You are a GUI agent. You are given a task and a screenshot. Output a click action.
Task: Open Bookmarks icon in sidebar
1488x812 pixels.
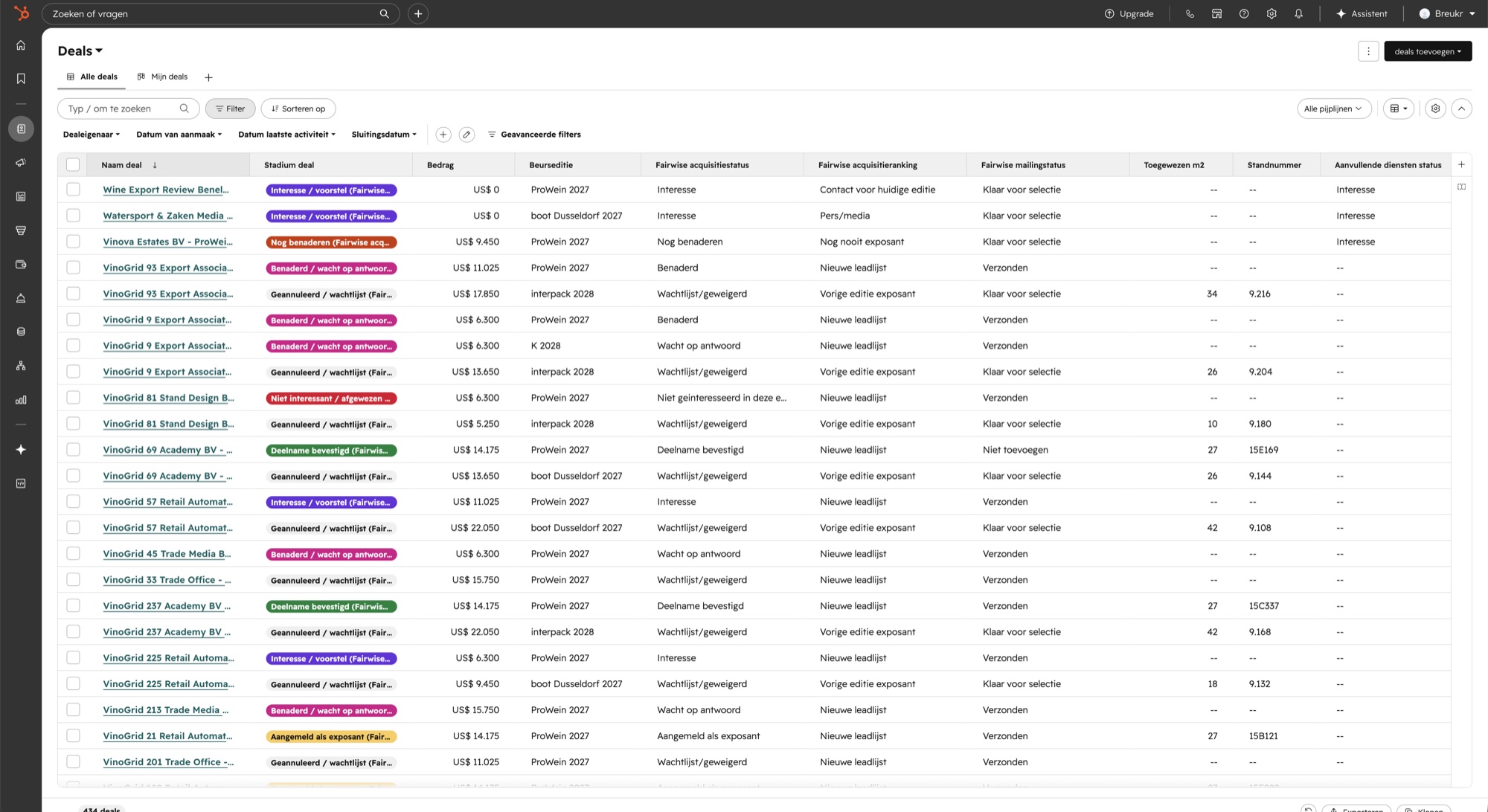pos(21,79)
